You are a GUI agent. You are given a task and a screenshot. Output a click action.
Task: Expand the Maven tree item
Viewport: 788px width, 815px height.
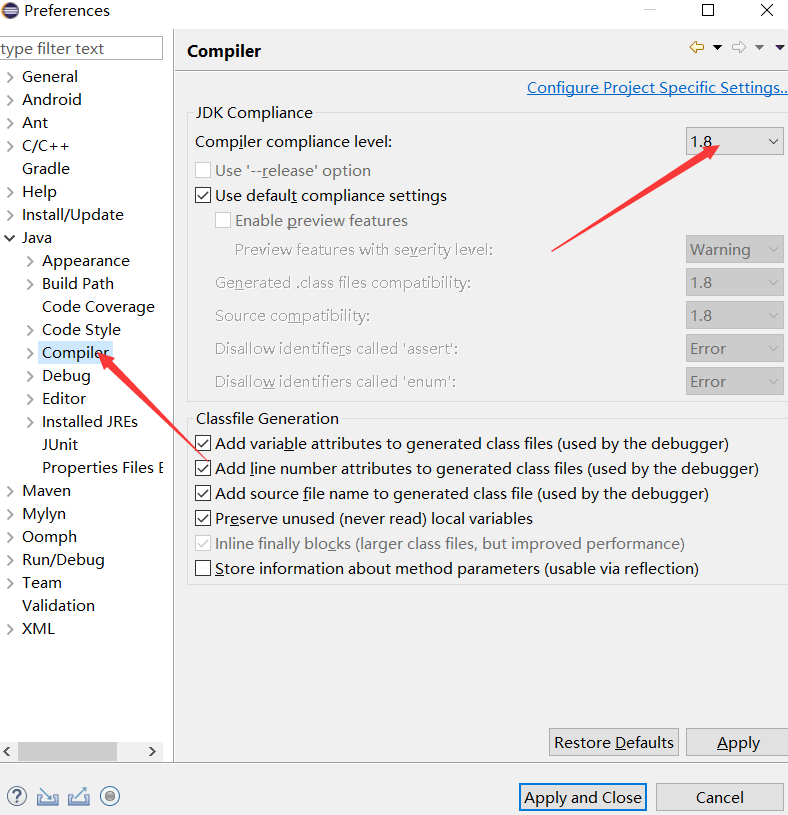coord(10,490)
